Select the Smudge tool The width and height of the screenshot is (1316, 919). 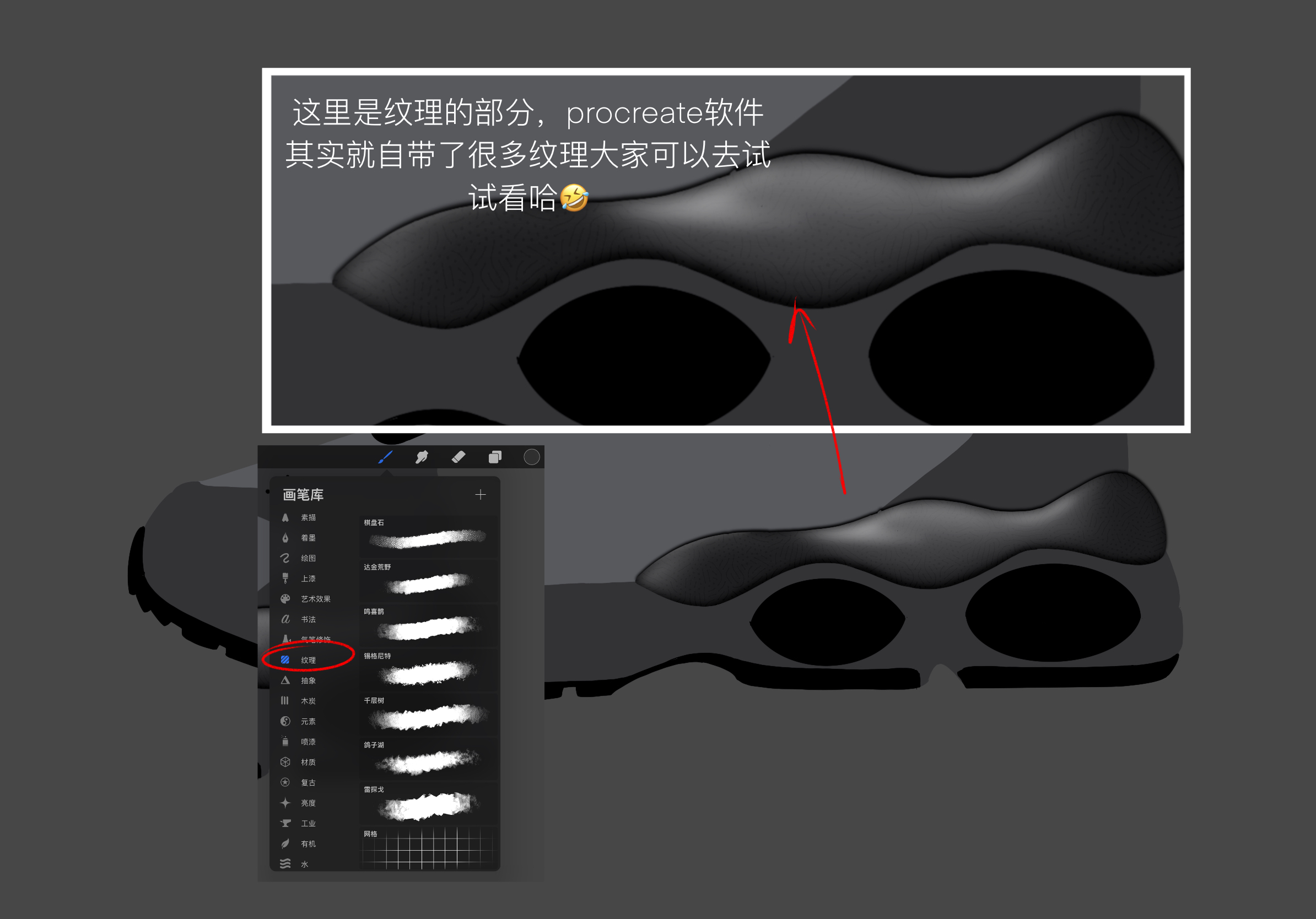click(x=422, y=457)
